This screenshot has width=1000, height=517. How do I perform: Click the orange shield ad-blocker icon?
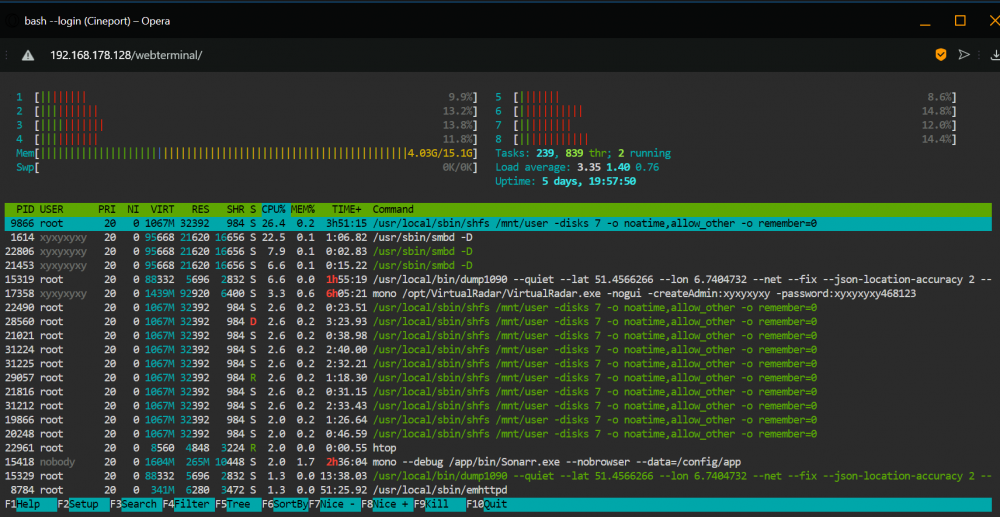pyautogui.click(x=941, y=55)
